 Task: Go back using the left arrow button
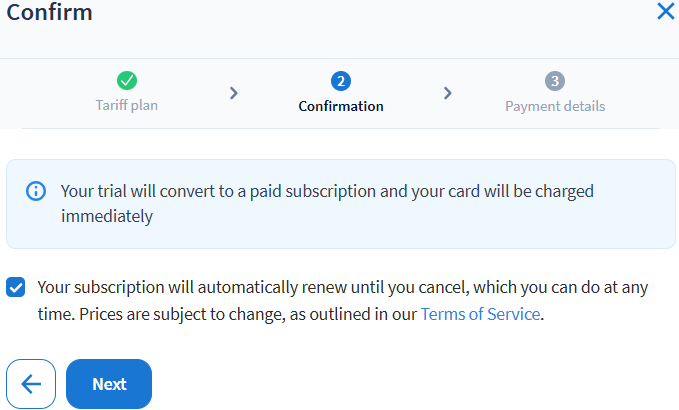pos(31,384)
